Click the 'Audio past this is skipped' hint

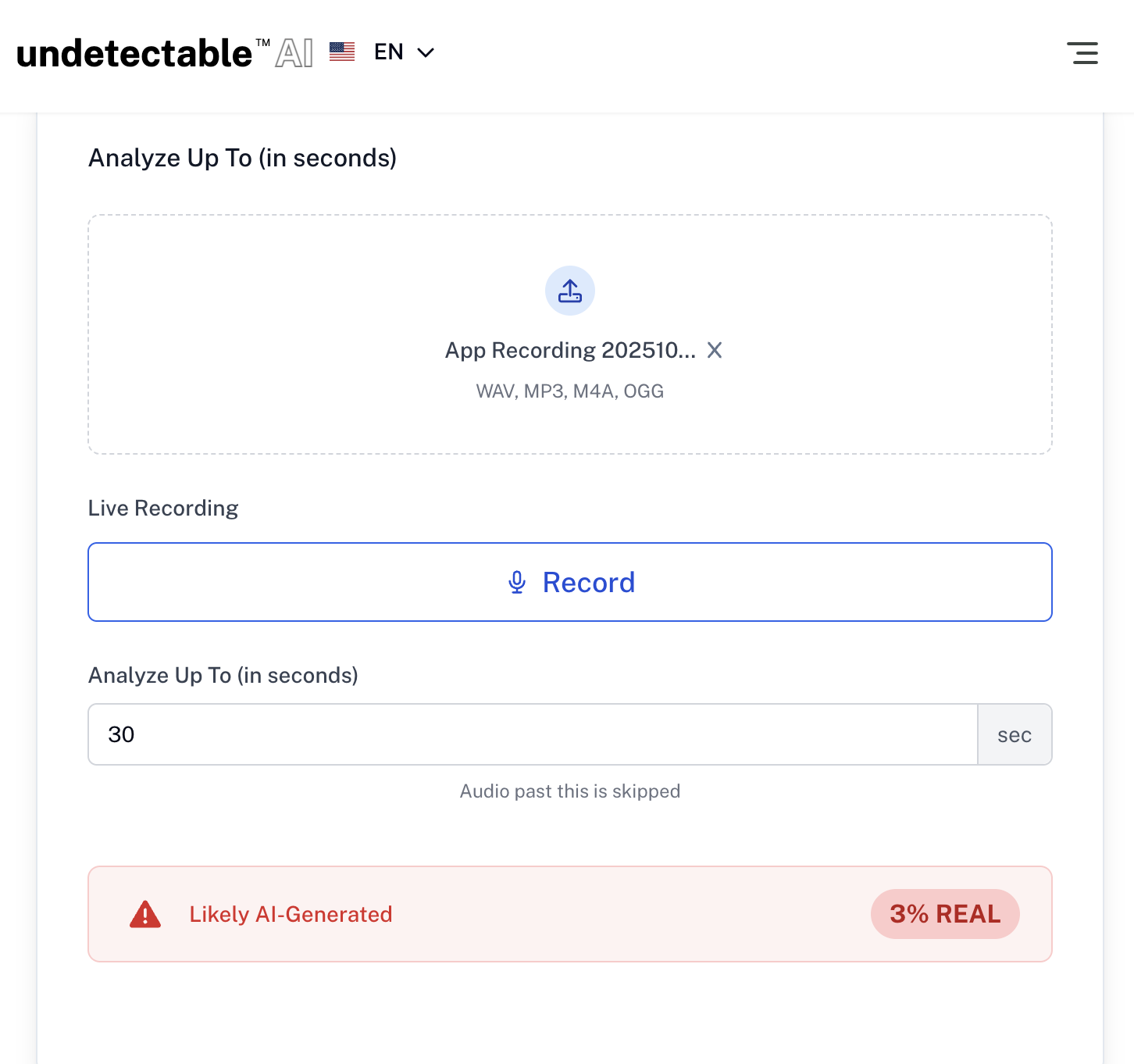(x=570, y=791)
